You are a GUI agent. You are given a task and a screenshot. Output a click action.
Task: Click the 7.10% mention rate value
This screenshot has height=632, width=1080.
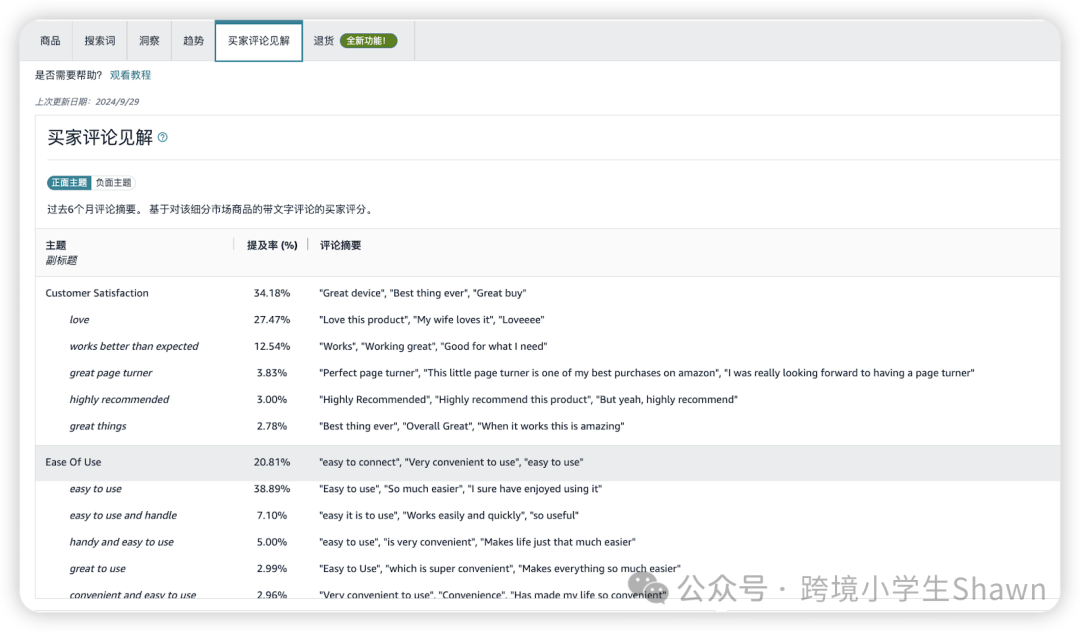click(x=272, y=516)
